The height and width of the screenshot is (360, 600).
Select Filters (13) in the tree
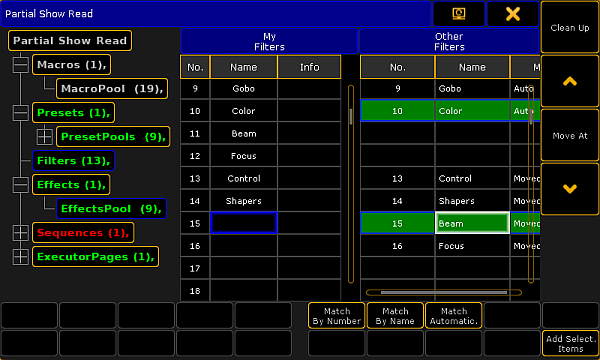click(73, 161)
